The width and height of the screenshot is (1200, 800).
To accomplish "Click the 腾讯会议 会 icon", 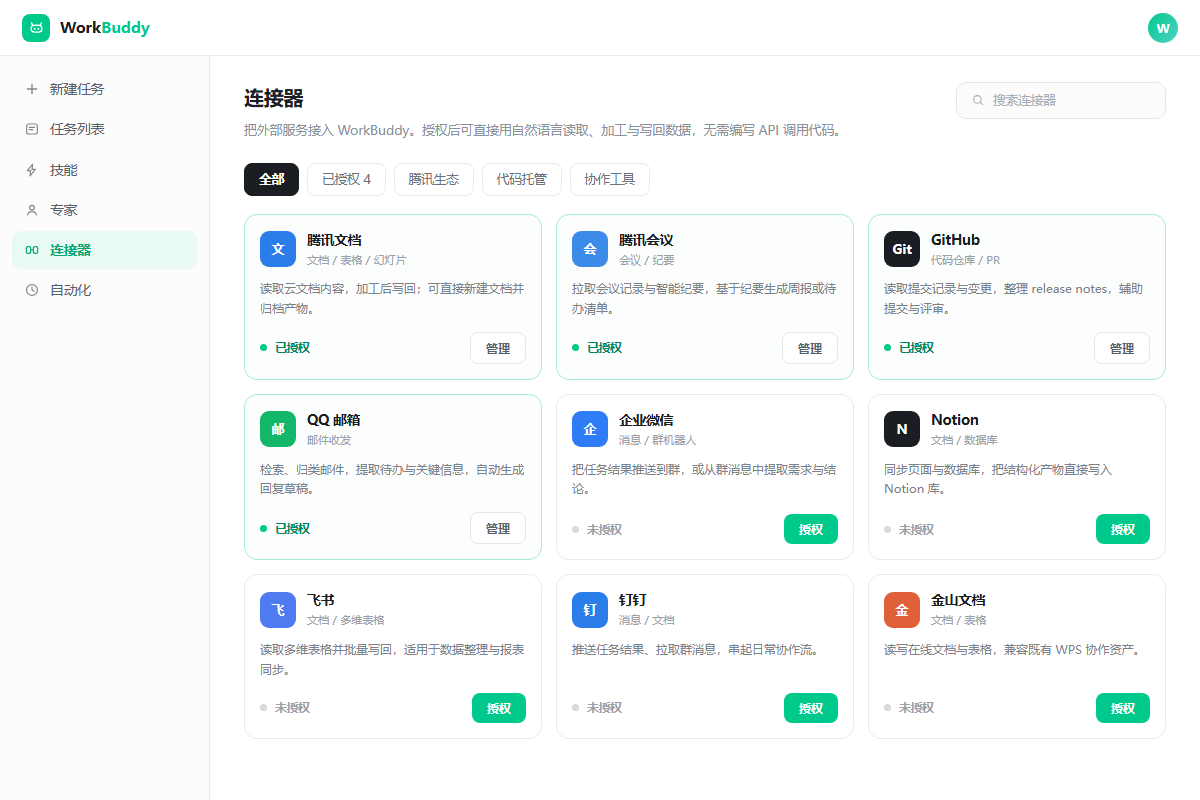I will click(x=590, y=249).
